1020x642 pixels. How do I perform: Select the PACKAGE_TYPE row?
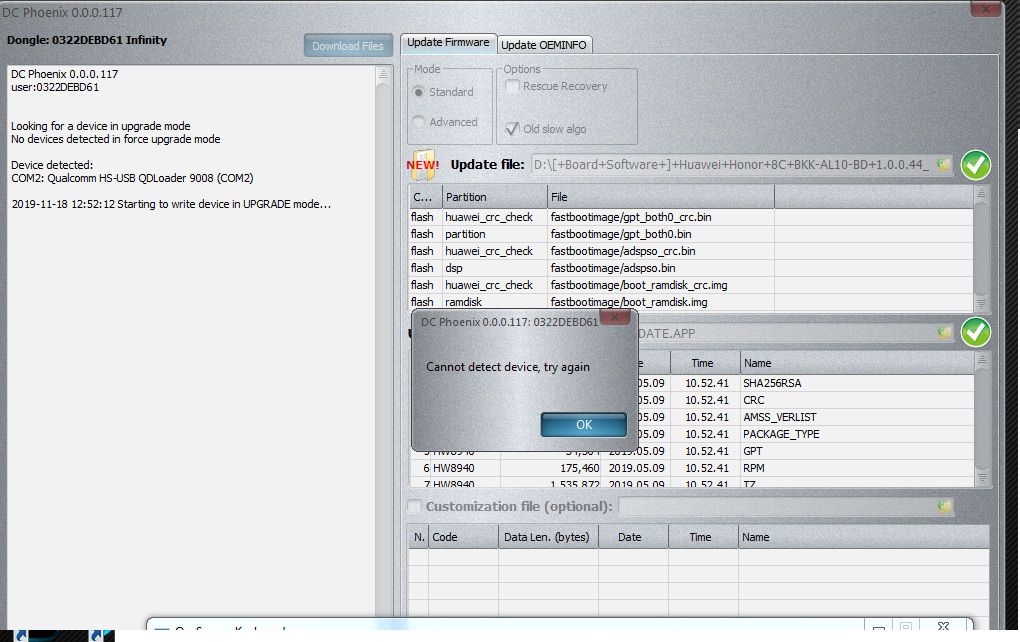click(x=805, y=434)
